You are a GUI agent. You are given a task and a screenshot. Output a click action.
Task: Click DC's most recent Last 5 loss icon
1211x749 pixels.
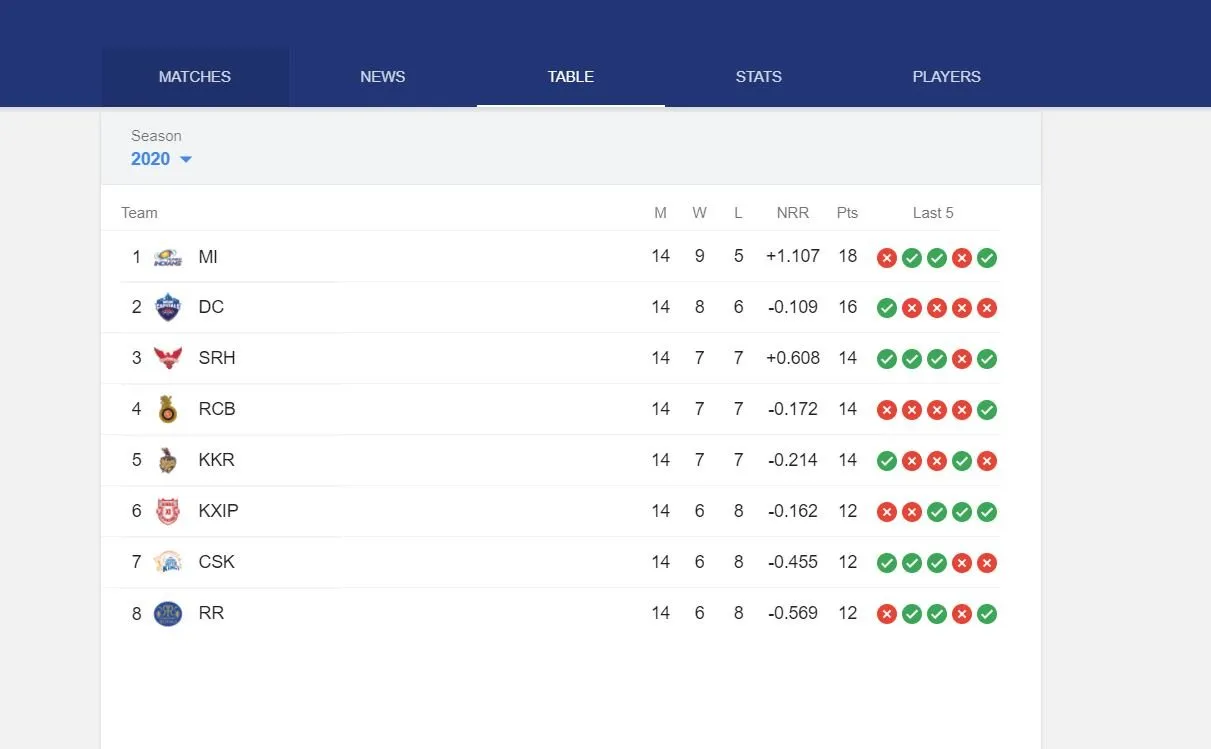coord(987,308)
